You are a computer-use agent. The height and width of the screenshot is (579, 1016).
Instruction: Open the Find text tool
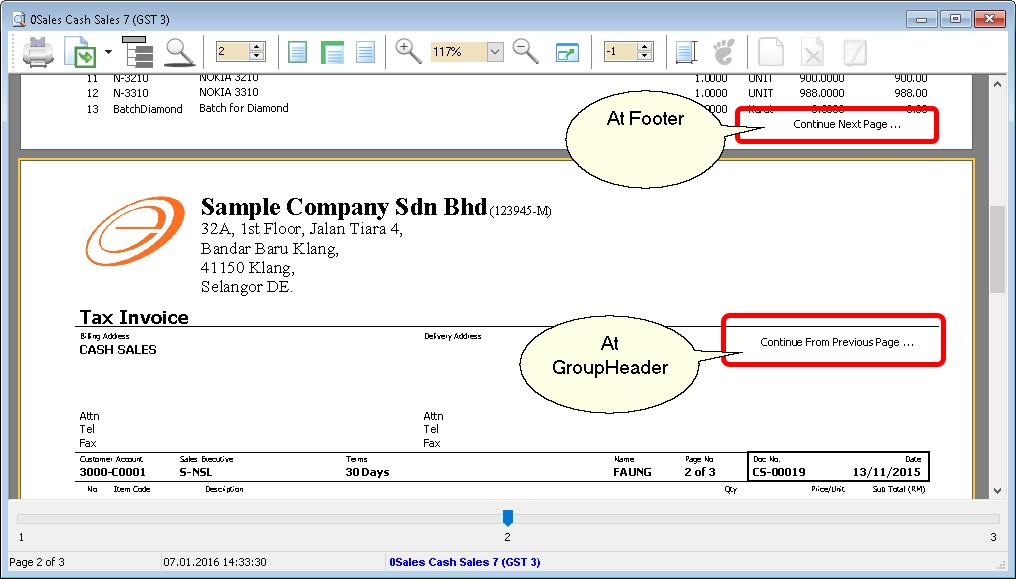[x=179, y=52]
